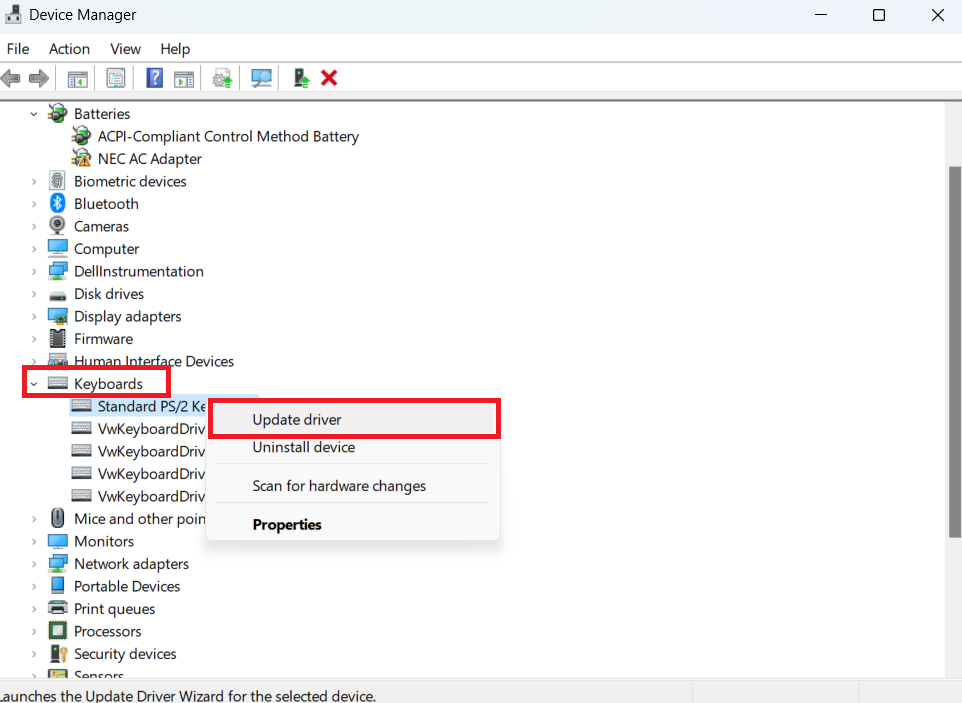Toggle the Show/Hide Console Tree toolbar icon
The height and width of the screenshot is (703, 962).
pos(77,79)
